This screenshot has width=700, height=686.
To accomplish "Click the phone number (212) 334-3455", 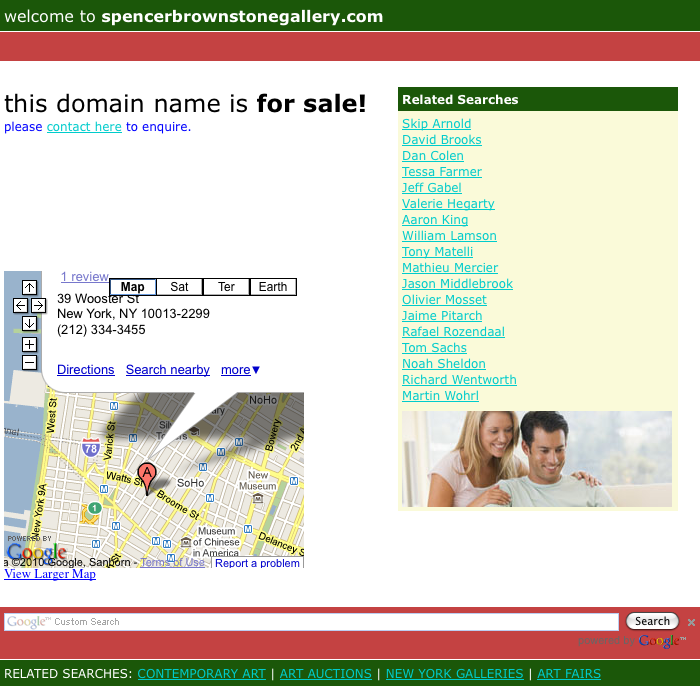I will 101,330.
